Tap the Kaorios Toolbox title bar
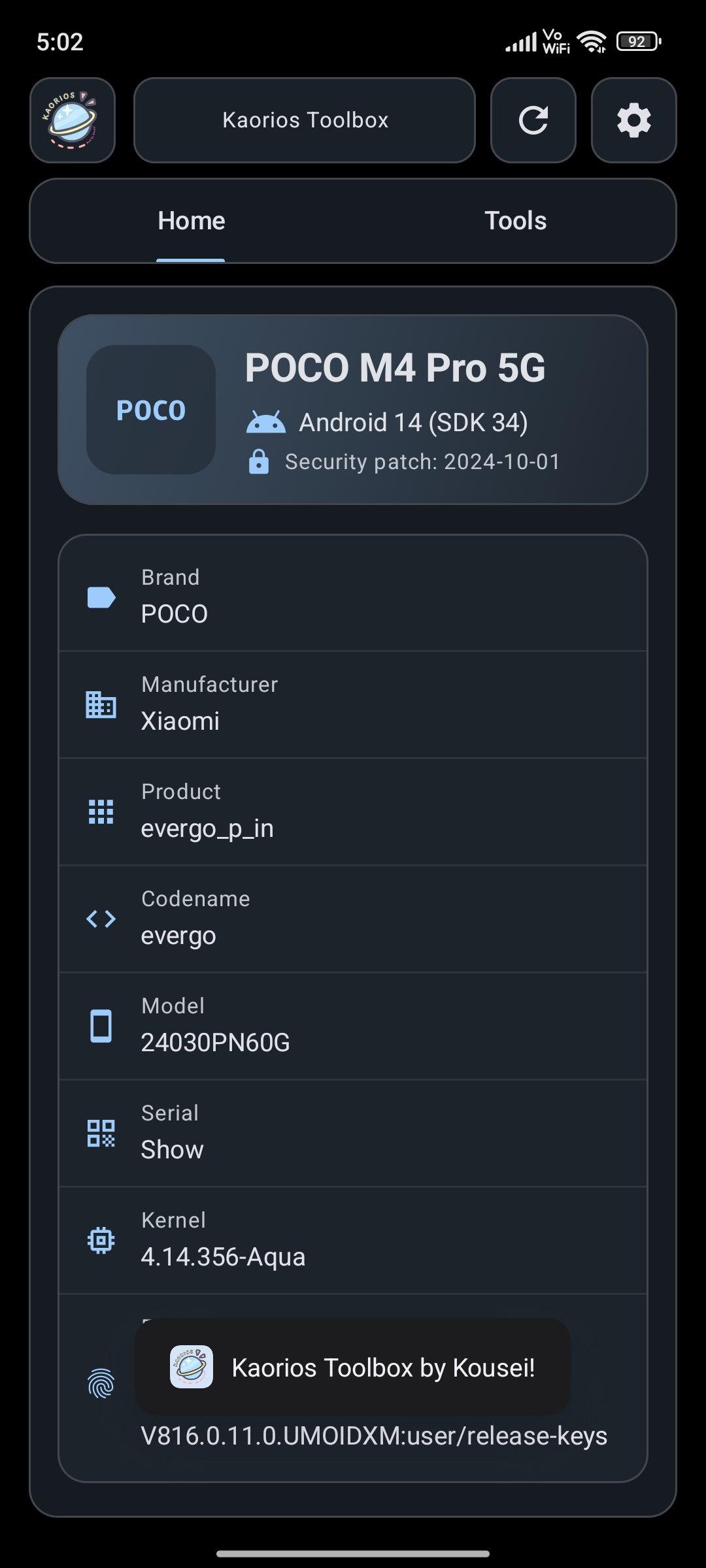This screenshot has width=706, height=1568. click(305, 120)
